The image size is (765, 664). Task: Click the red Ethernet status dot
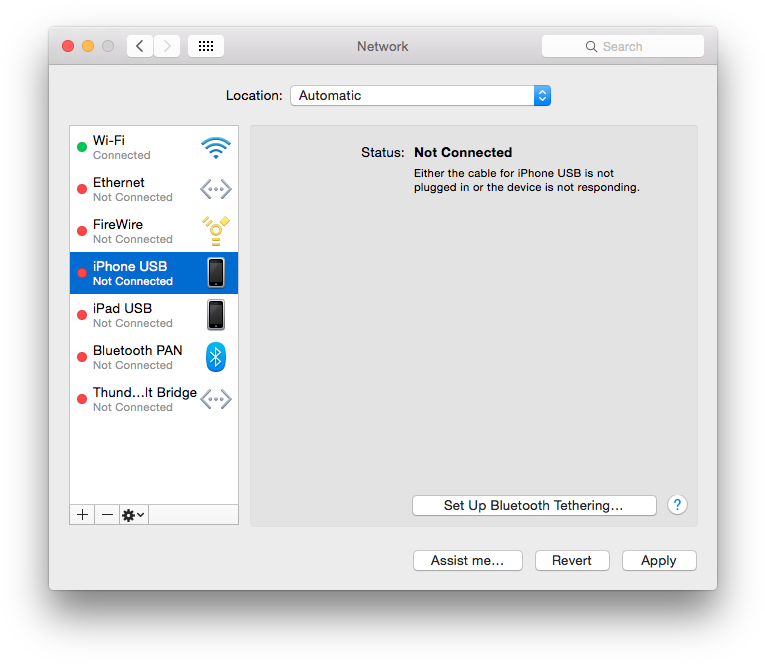(x=82, y=189)
